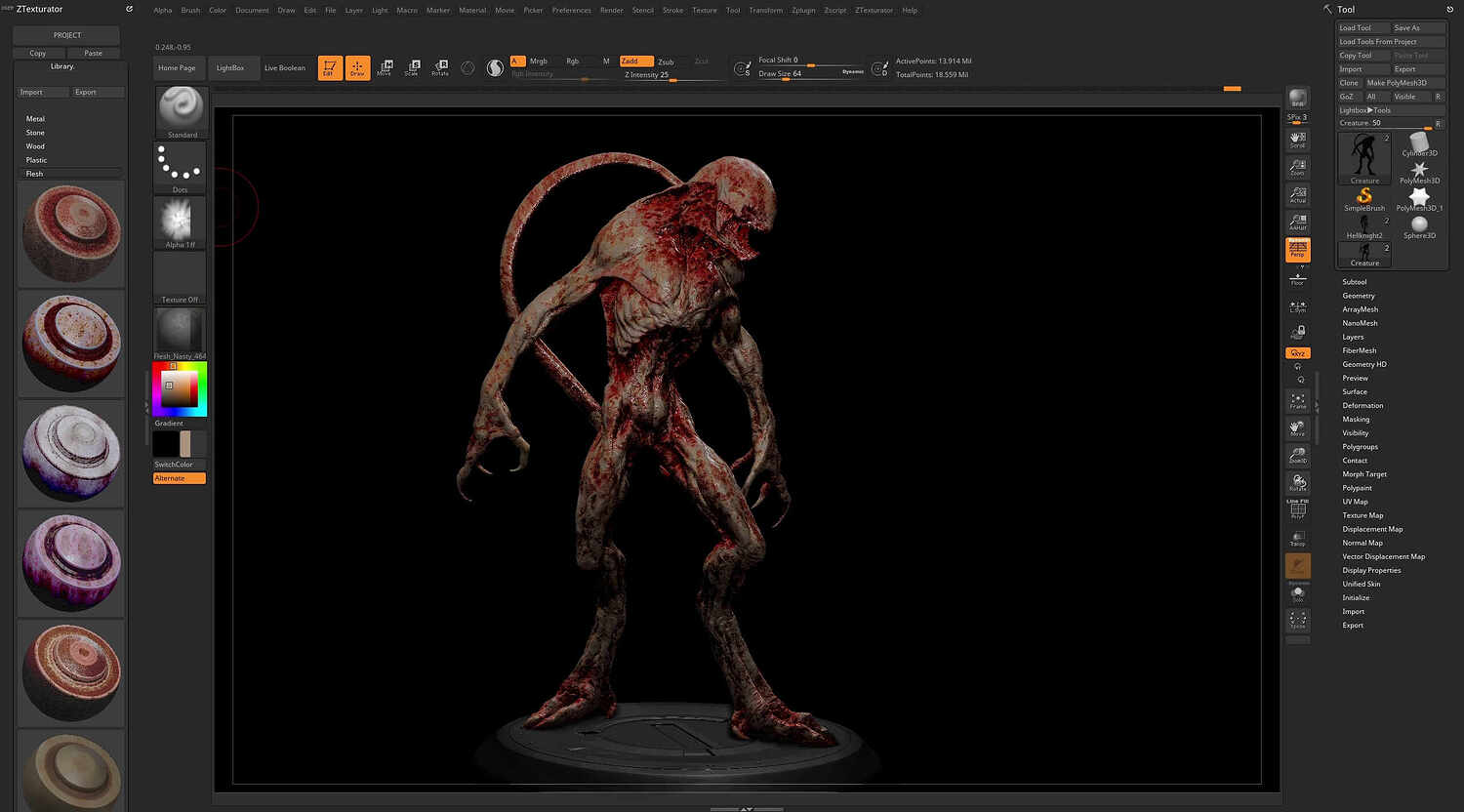Toggle Zadd sculpting mode off
Viewport: 1464px width, 812px height.
point(635,61)
